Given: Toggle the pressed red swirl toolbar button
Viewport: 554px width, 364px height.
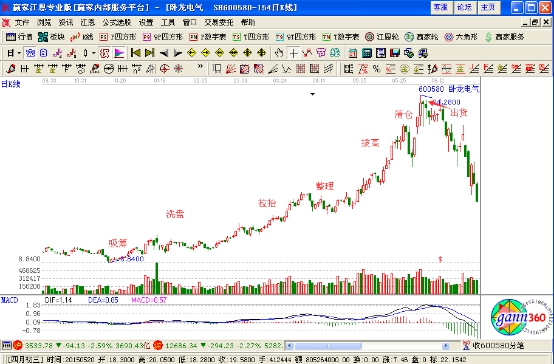Looking at the screenshot, I should pyautogui.click(x=105, y=53).
